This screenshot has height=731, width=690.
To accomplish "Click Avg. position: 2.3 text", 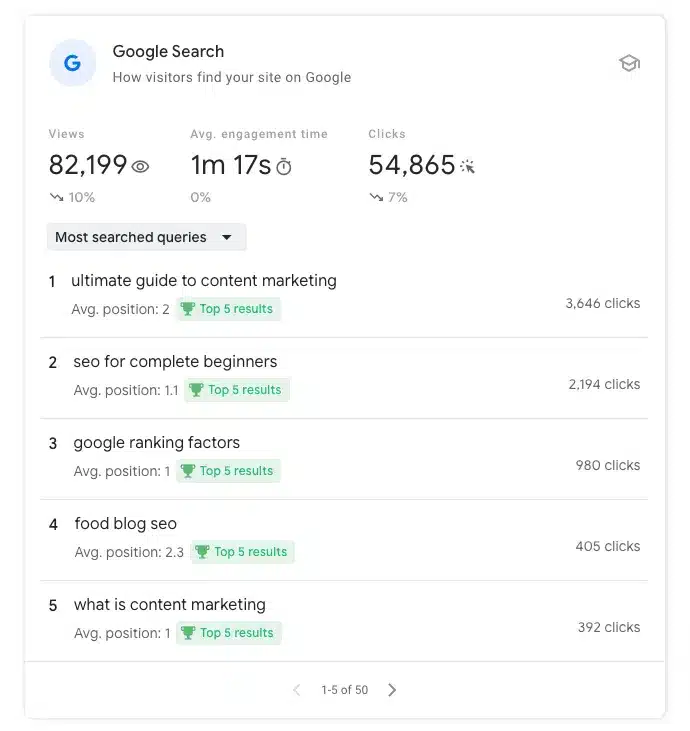I will tap(129, 552).
